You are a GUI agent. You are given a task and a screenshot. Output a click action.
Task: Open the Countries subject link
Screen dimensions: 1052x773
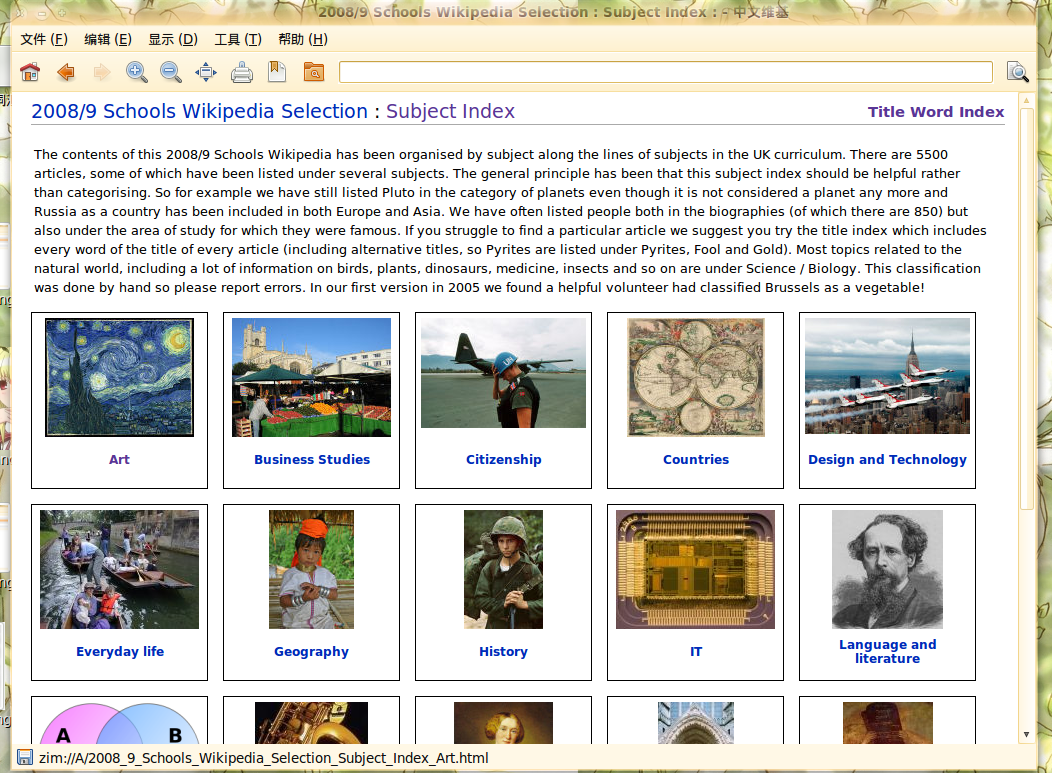(x=696, y=460)
